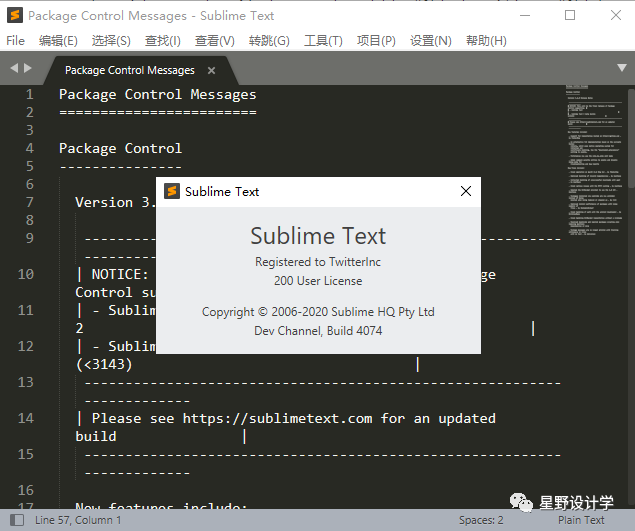Screen dimensions: 635x531
Task: Click the copyright line in dialog
Action: point(318,312)
